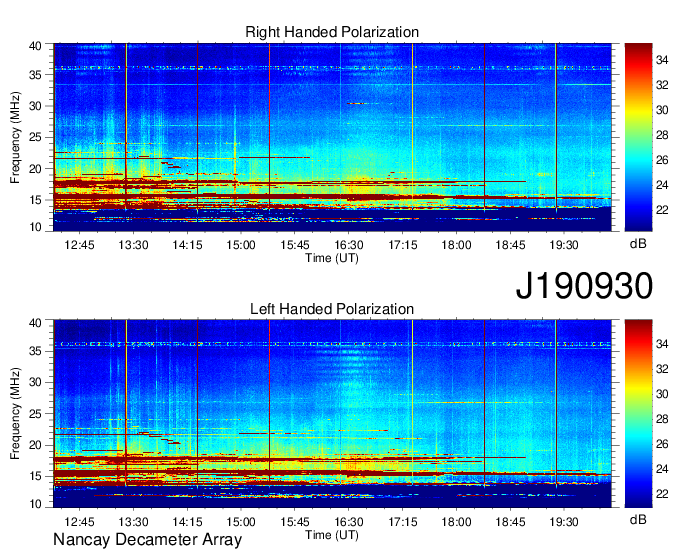
Task: Click the 19:30 tick of Right Handed plot
Action: 564,245
